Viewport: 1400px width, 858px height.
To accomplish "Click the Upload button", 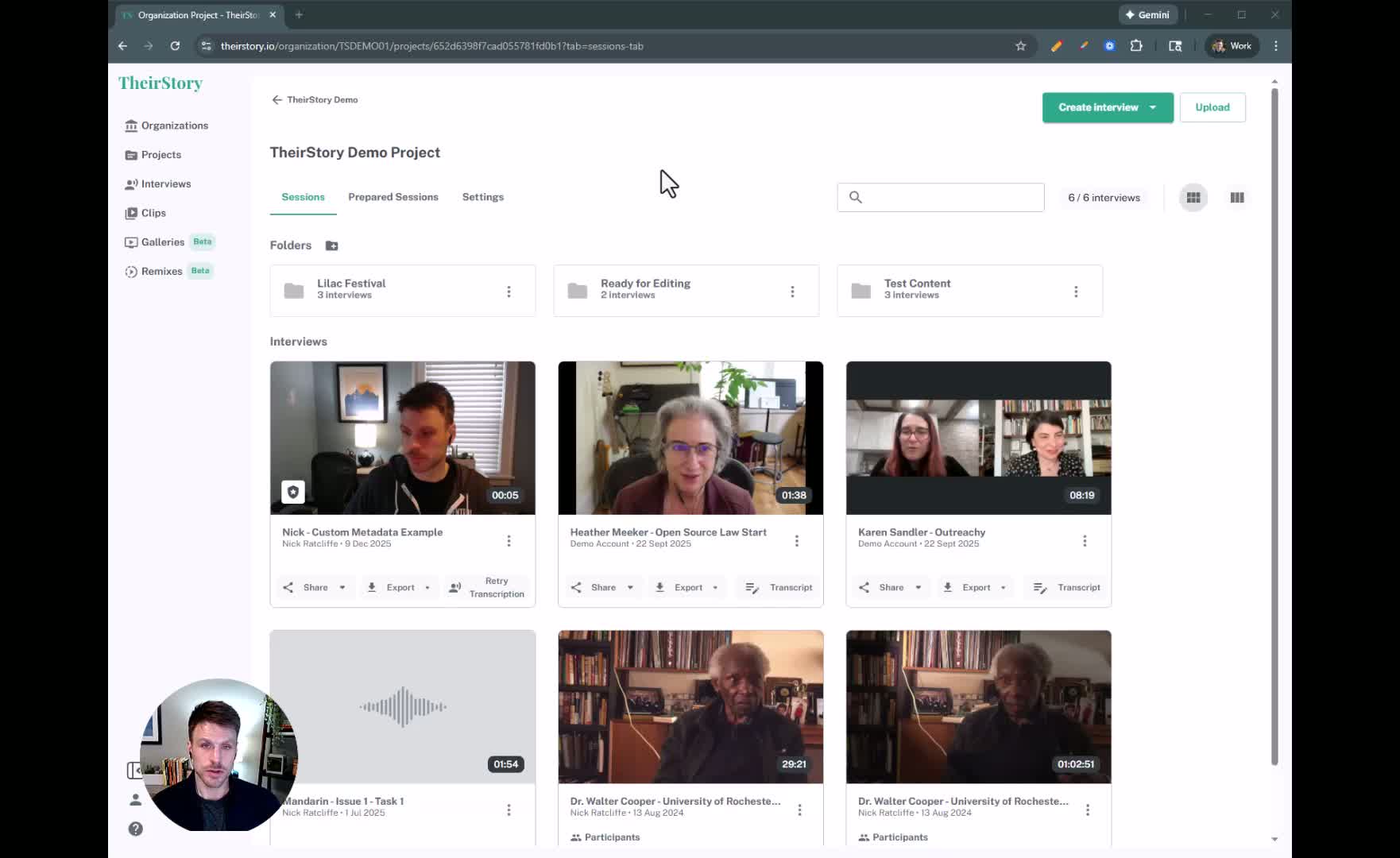I will 1212,107.
